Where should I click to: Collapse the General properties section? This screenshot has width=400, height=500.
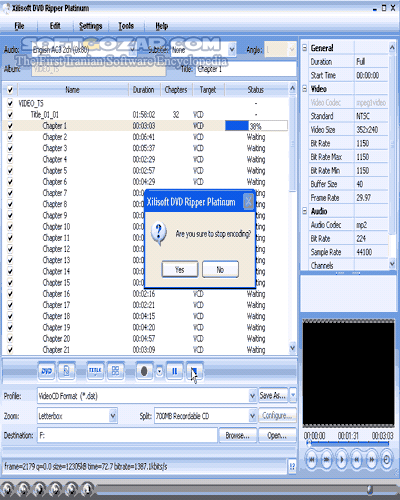click(305, 48)
